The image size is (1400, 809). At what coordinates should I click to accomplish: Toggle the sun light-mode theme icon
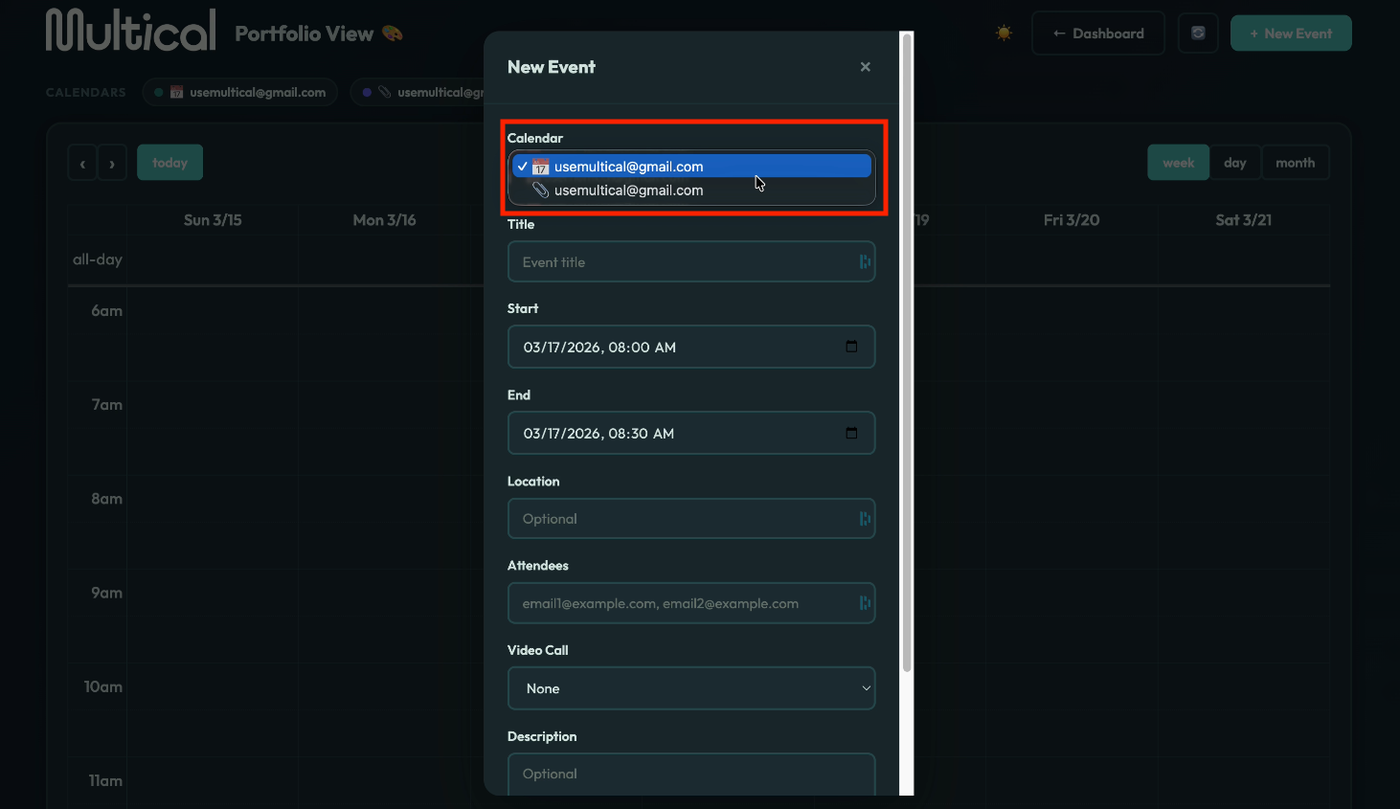tap(1004, 33)
